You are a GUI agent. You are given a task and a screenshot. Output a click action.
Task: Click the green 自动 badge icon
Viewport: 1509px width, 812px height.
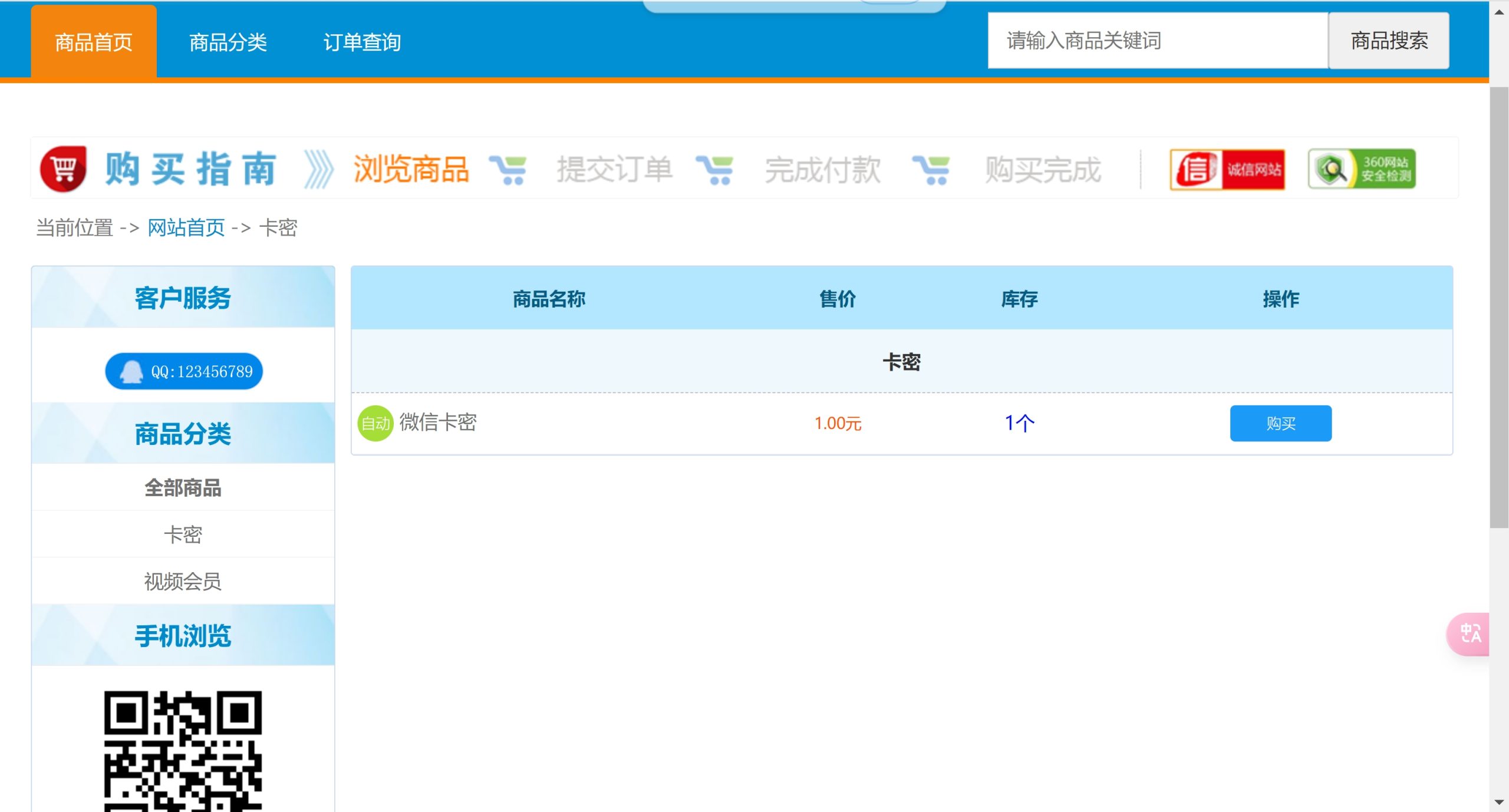(x=375, y=423)
